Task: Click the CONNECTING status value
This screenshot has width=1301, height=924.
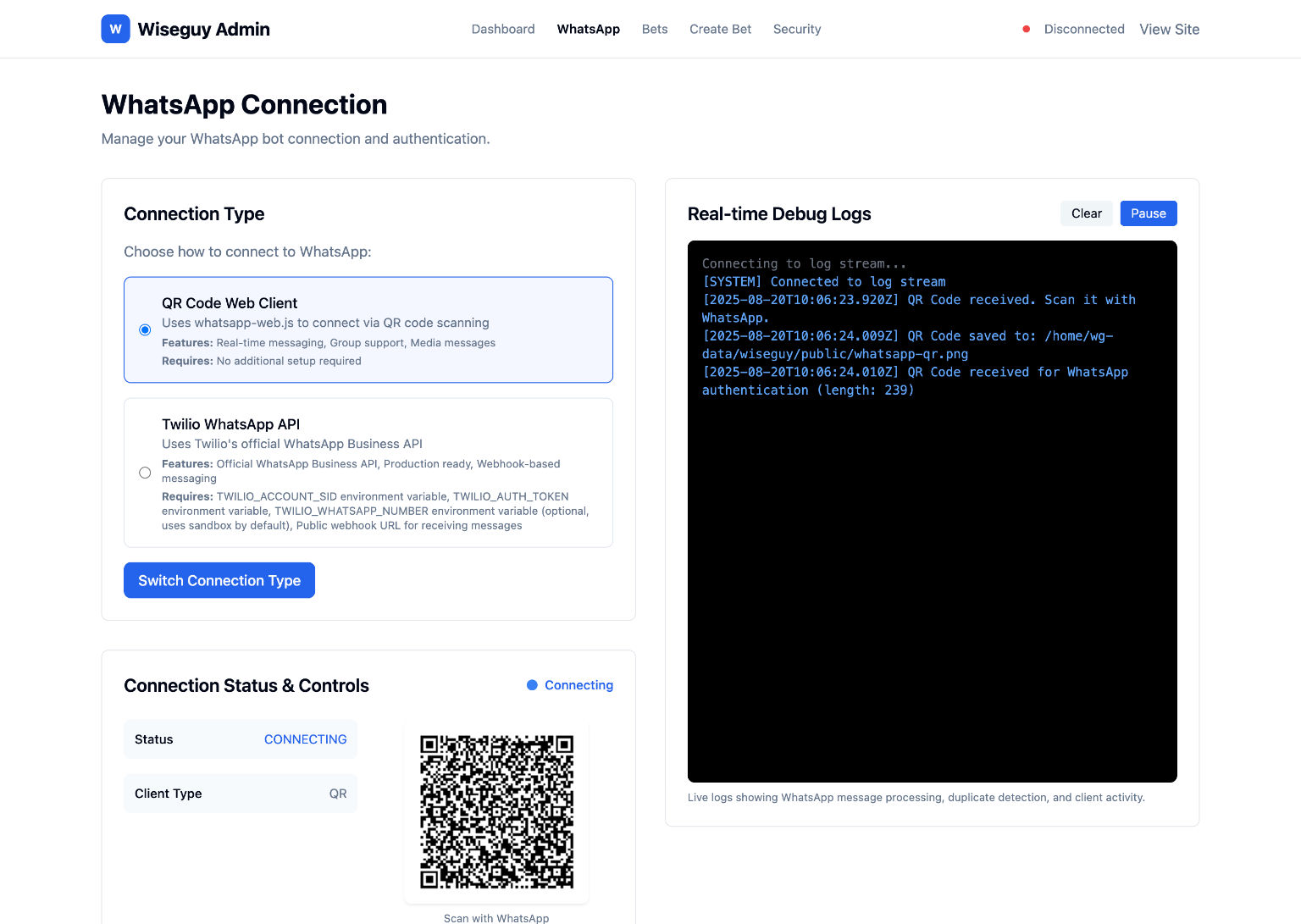Action: pos(305,739)
